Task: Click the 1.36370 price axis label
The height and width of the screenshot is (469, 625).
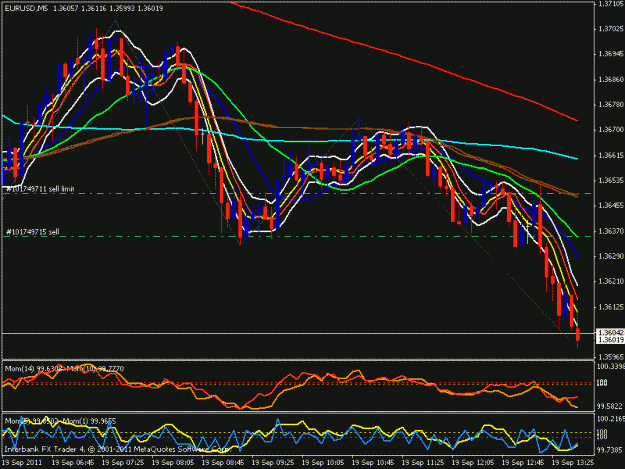Action: [x=611, y=231]
